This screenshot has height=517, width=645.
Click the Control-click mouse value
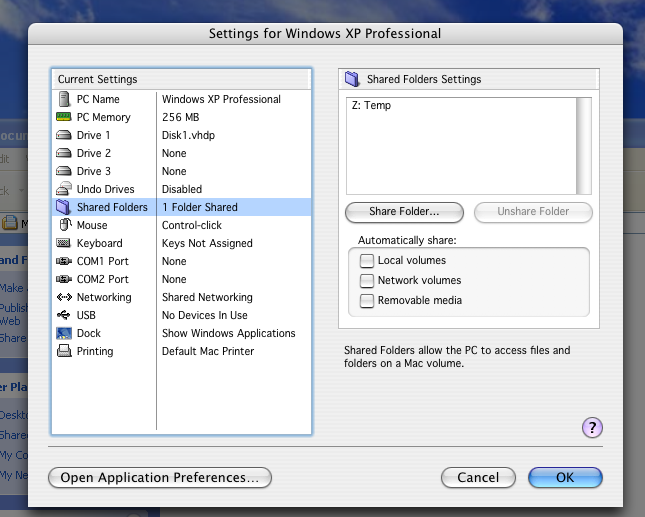tap(192, 225)
